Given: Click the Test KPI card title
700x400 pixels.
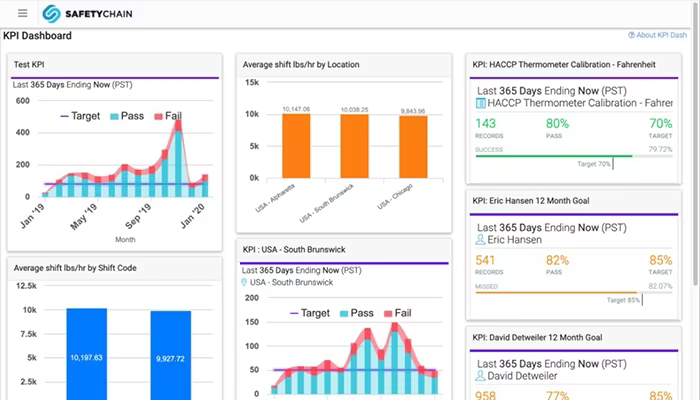Looking at the screenshot, I should point(29,65).
